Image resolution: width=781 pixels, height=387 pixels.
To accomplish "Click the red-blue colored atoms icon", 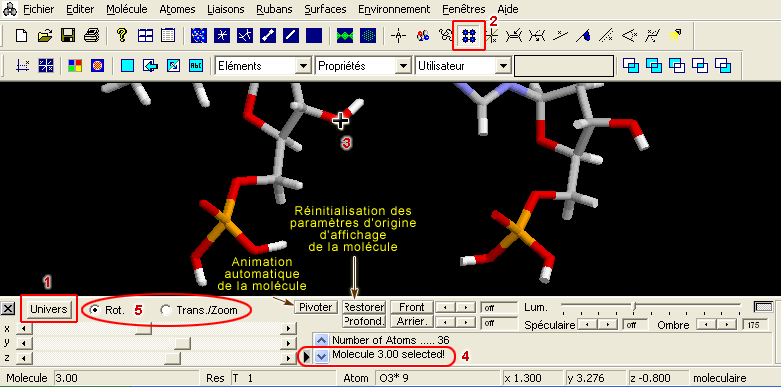I will [423, 35].
